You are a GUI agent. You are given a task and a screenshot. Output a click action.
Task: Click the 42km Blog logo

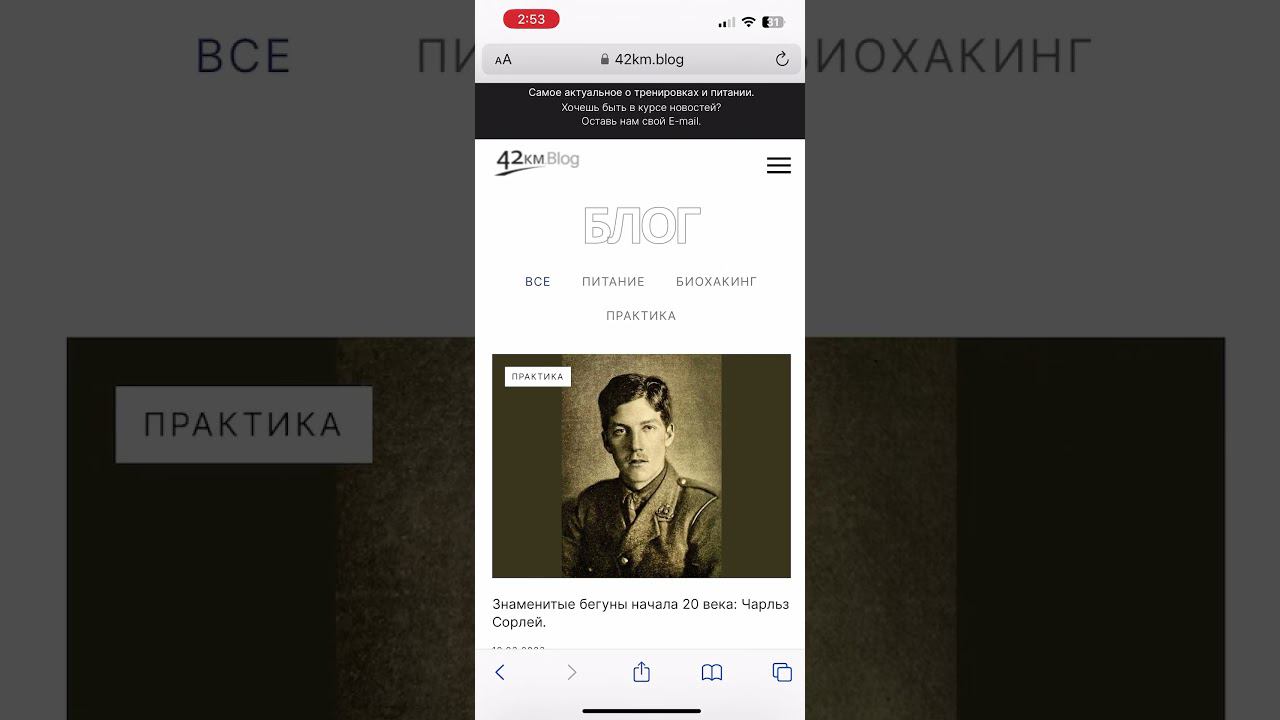[x=537, y=161]
